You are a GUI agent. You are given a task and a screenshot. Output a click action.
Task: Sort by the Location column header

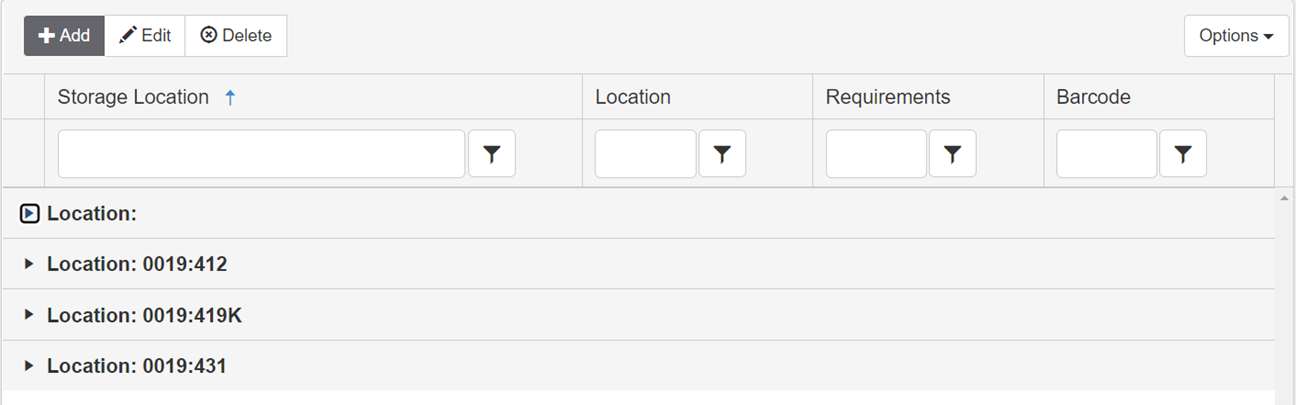(633, 97)
